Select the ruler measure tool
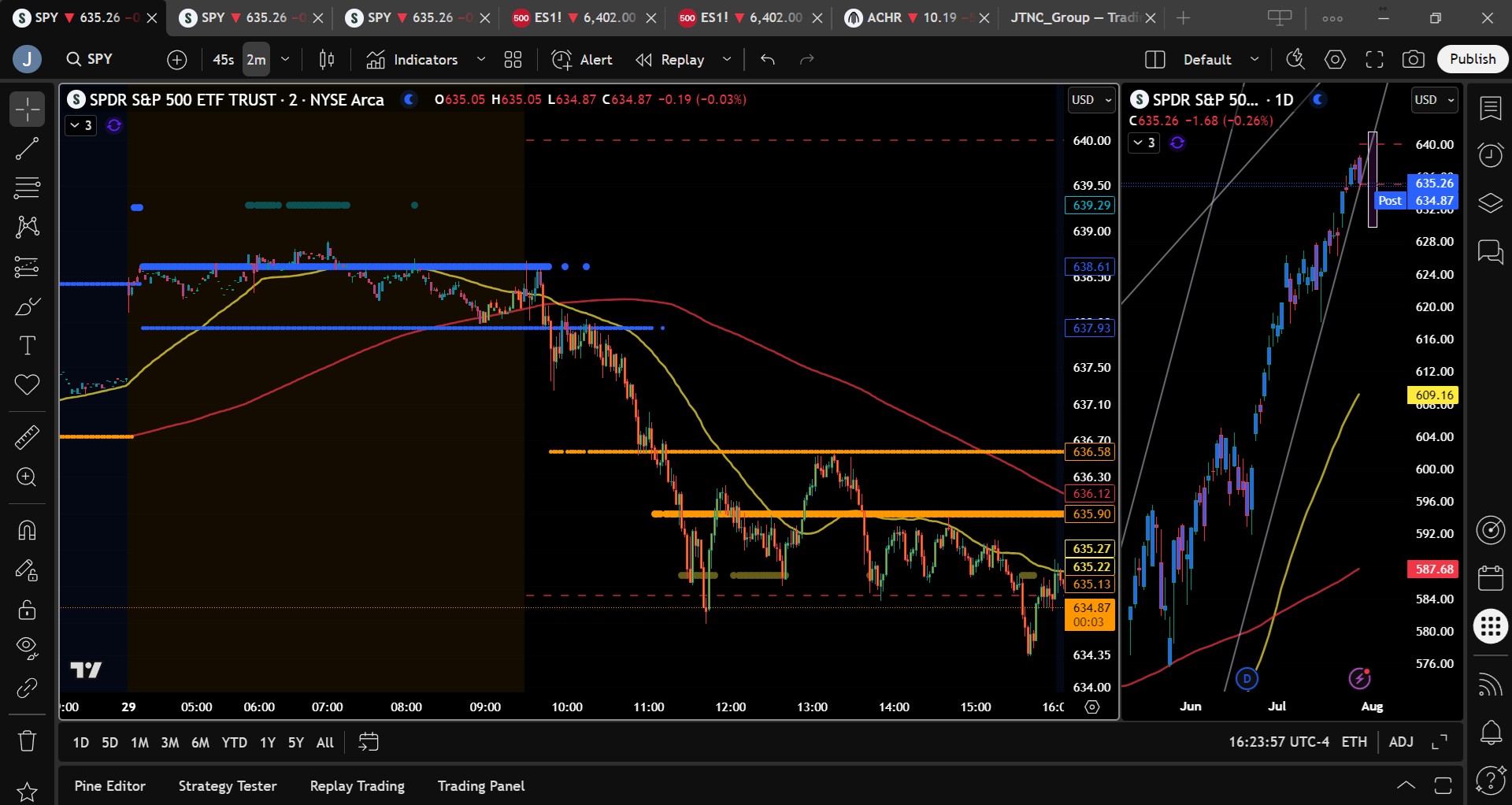Viewport: 1512px width, 805px height. (x=27, y=437)
